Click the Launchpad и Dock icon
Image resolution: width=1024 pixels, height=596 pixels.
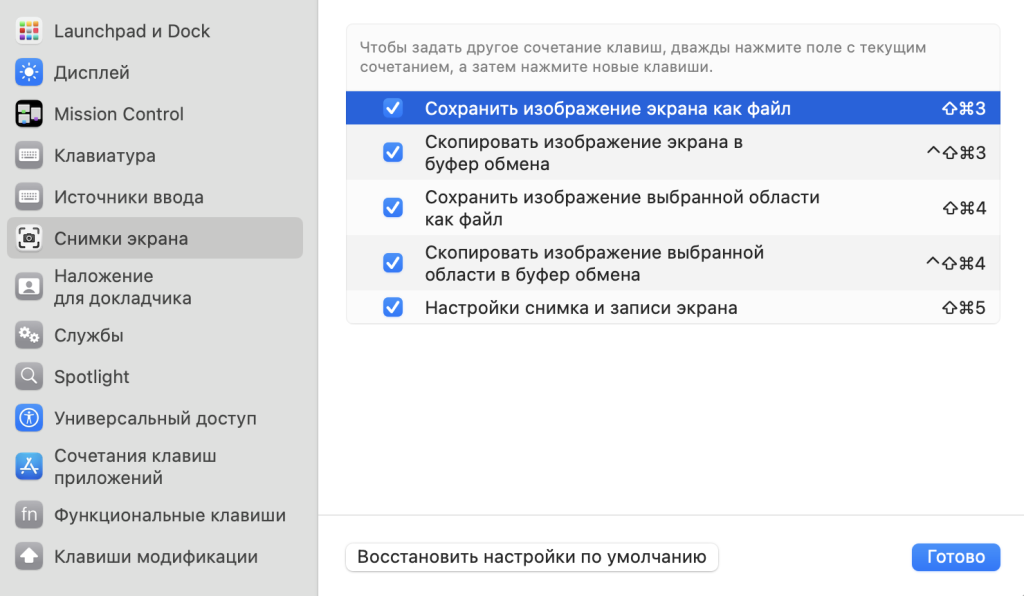coord(28,30)
